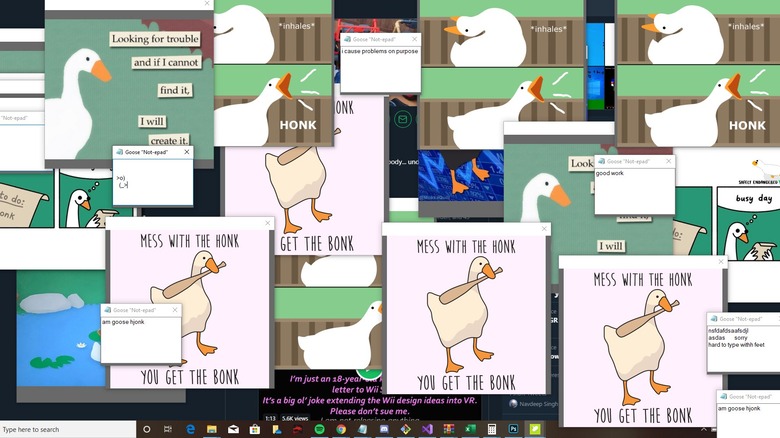Click the green envelope icon in dark window
780x438 pixels.
(x=402, y=119)
